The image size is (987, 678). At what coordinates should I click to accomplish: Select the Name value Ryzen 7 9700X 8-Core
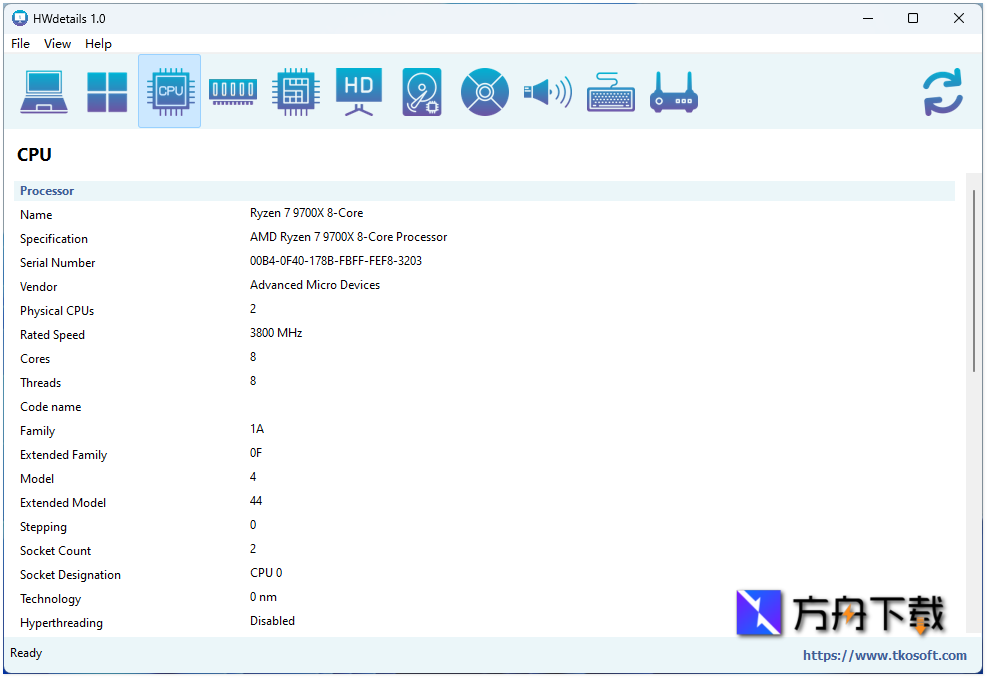307,213
